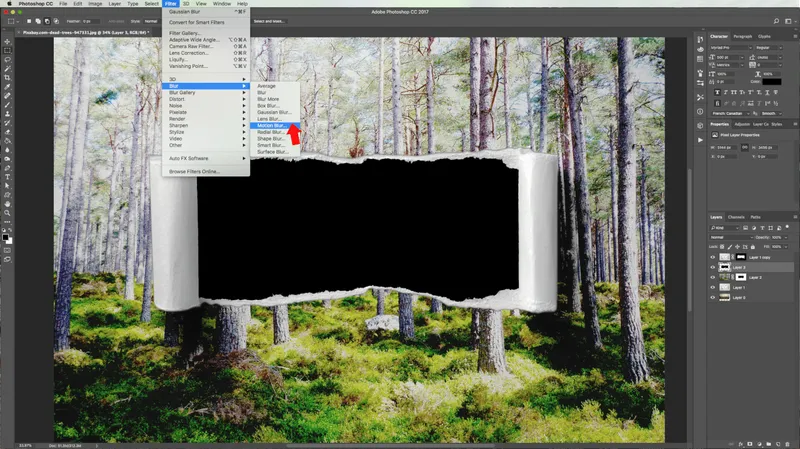Click the Lock image pixels brush icon

click(x=730, y=247)
